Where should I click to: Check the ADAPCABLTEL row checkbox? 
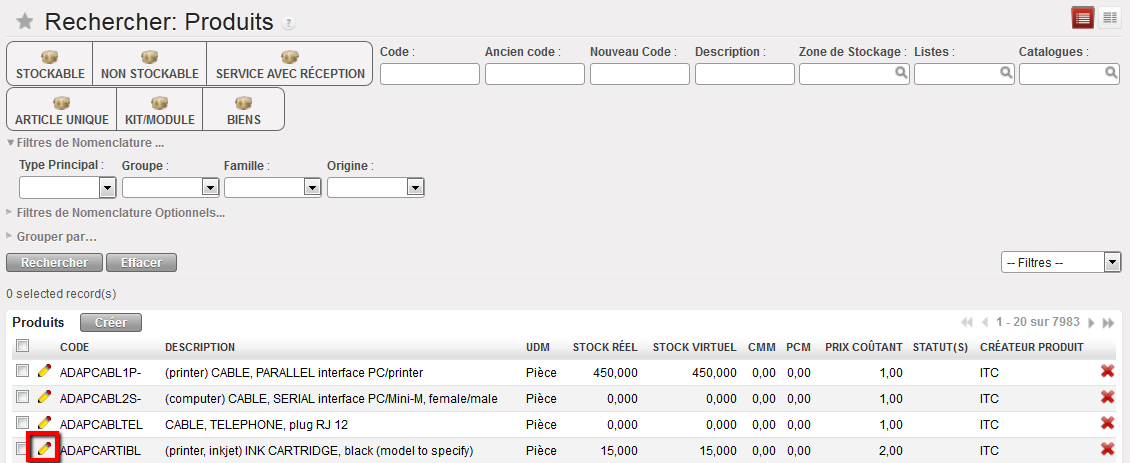tap(22, 423)
